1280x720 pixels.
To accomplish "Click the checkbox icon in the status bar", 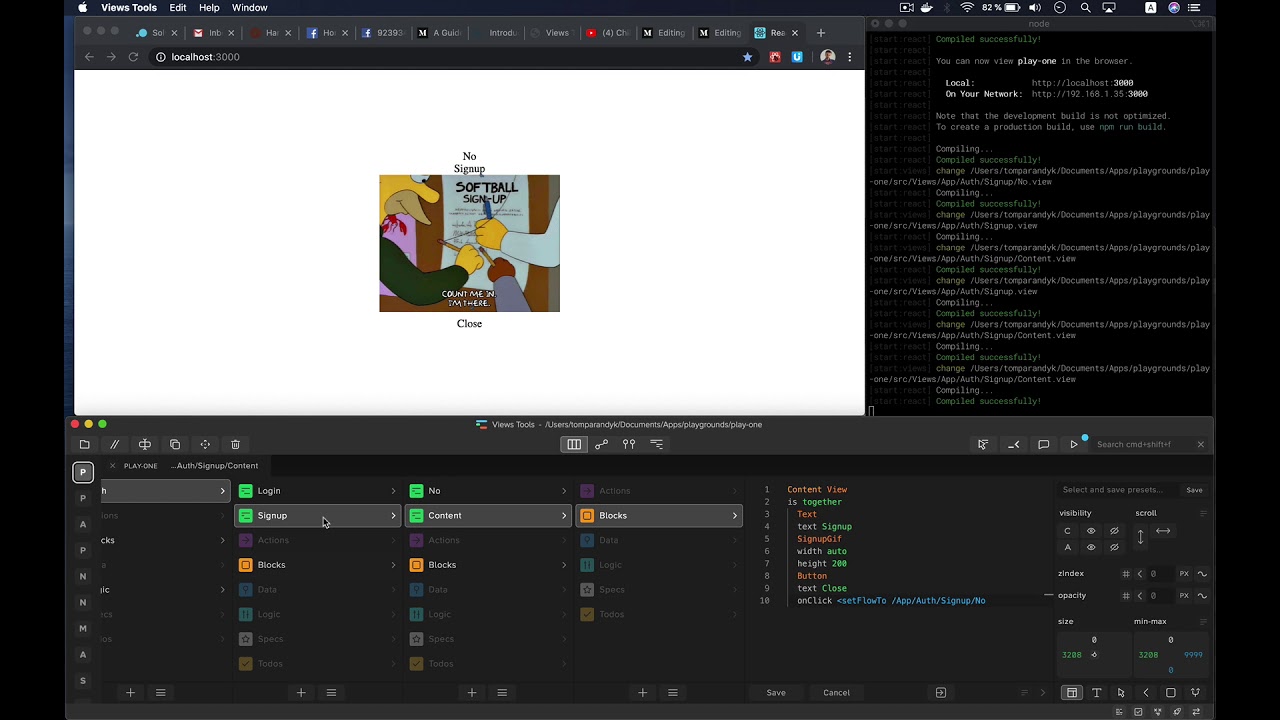I will [x=1139, y=712].
